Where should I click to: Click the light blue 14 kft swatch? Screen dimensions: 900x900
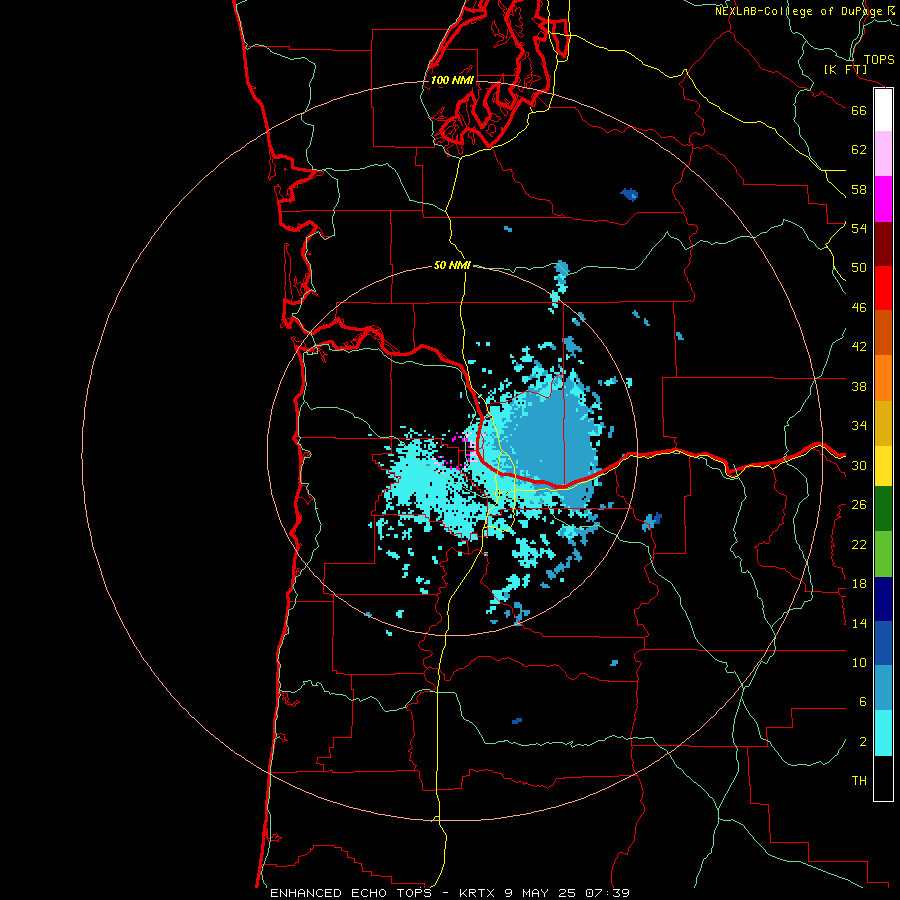click(883, 688)
